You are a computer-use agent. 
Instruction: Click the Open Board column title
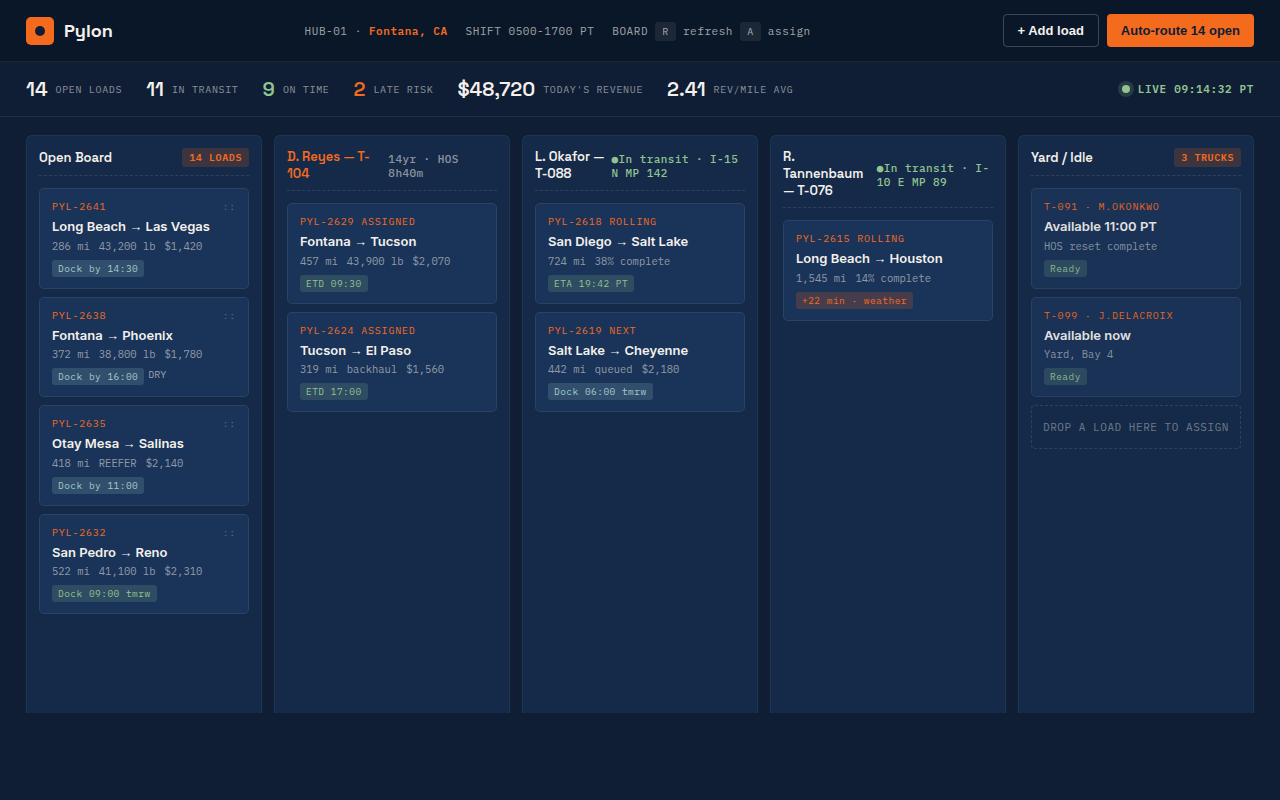click(x=75, y=157)
